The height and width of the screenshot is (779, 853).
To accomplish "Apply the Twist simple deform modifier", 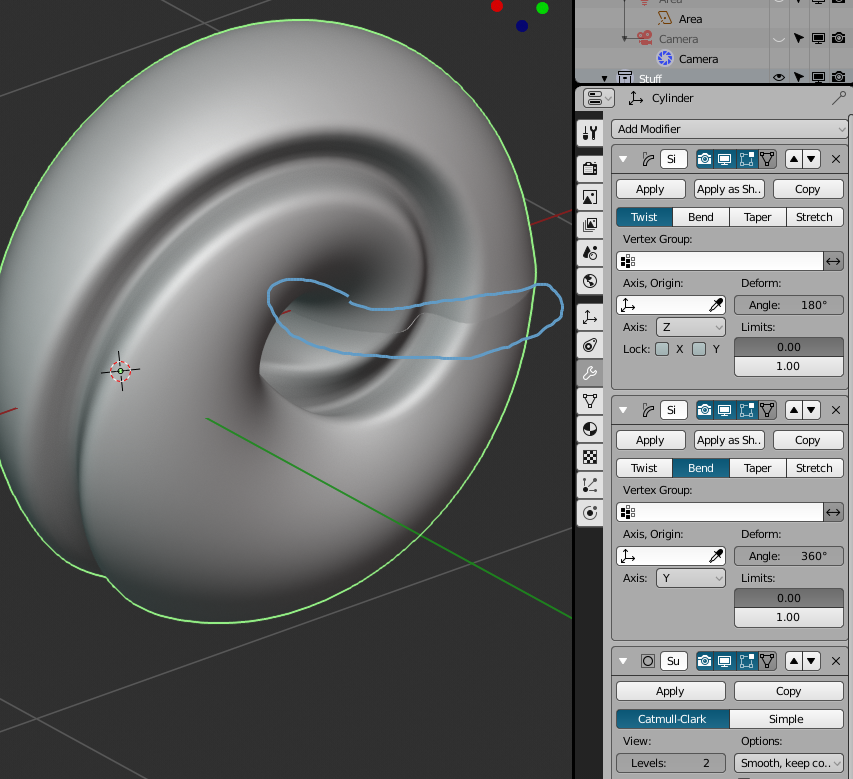I will coord(650,189).
